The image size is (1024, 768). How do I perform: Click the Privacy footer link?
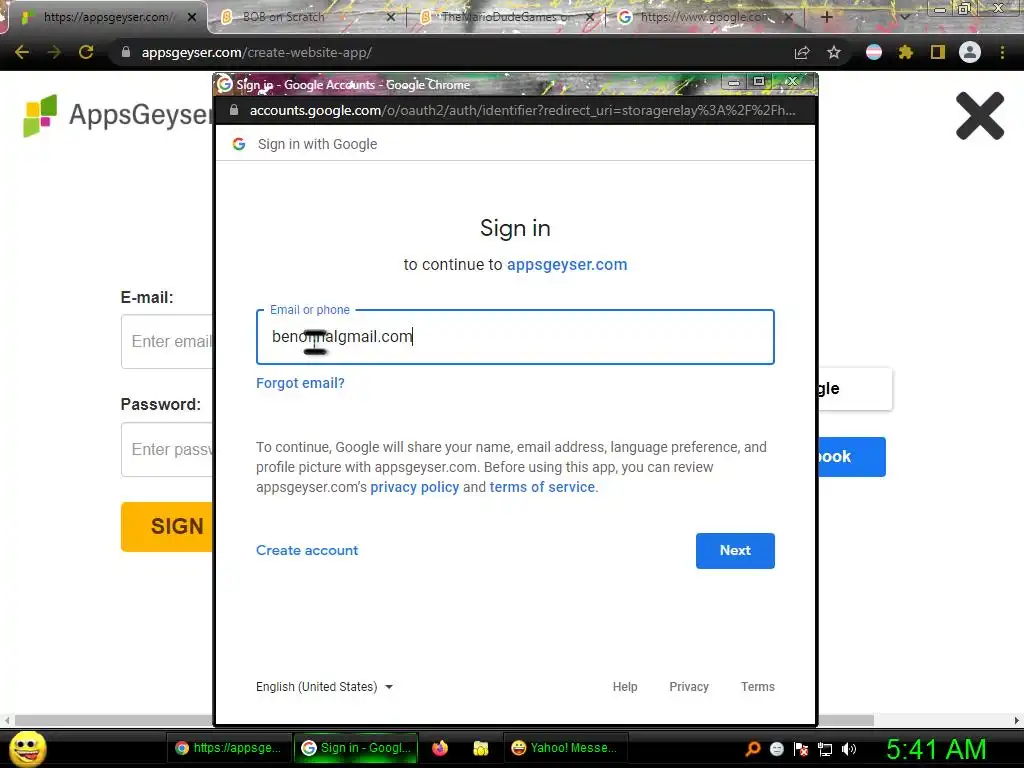tap(689, 686)
